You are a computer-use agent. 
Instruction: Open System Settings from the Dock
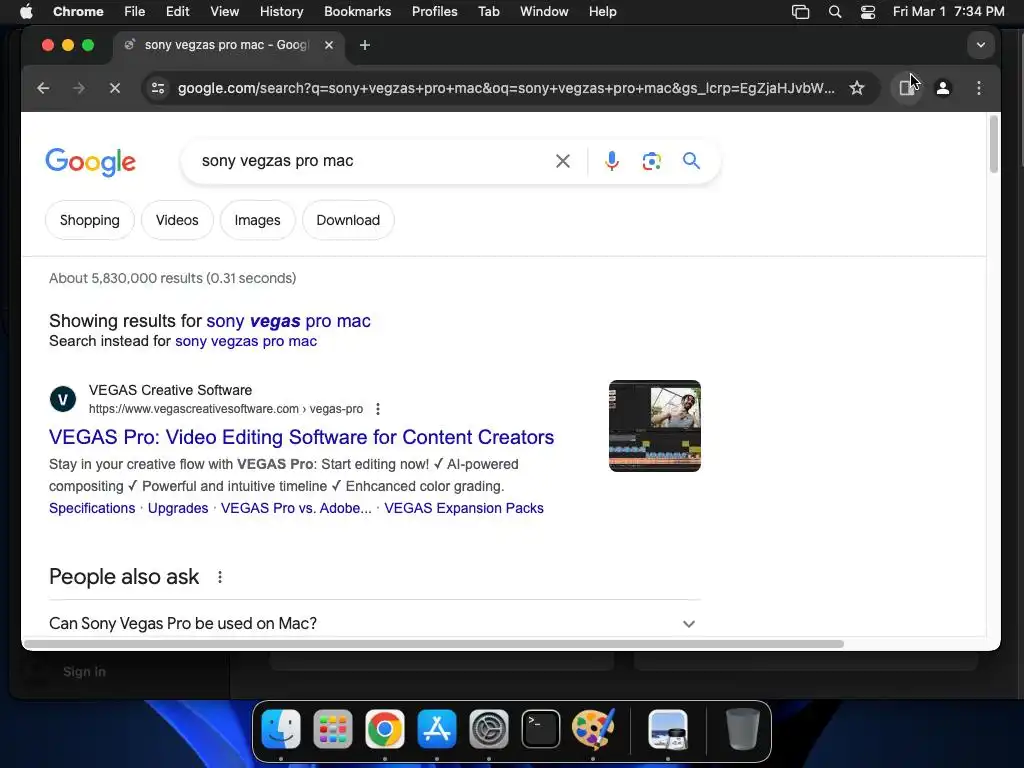pos(488,729)
